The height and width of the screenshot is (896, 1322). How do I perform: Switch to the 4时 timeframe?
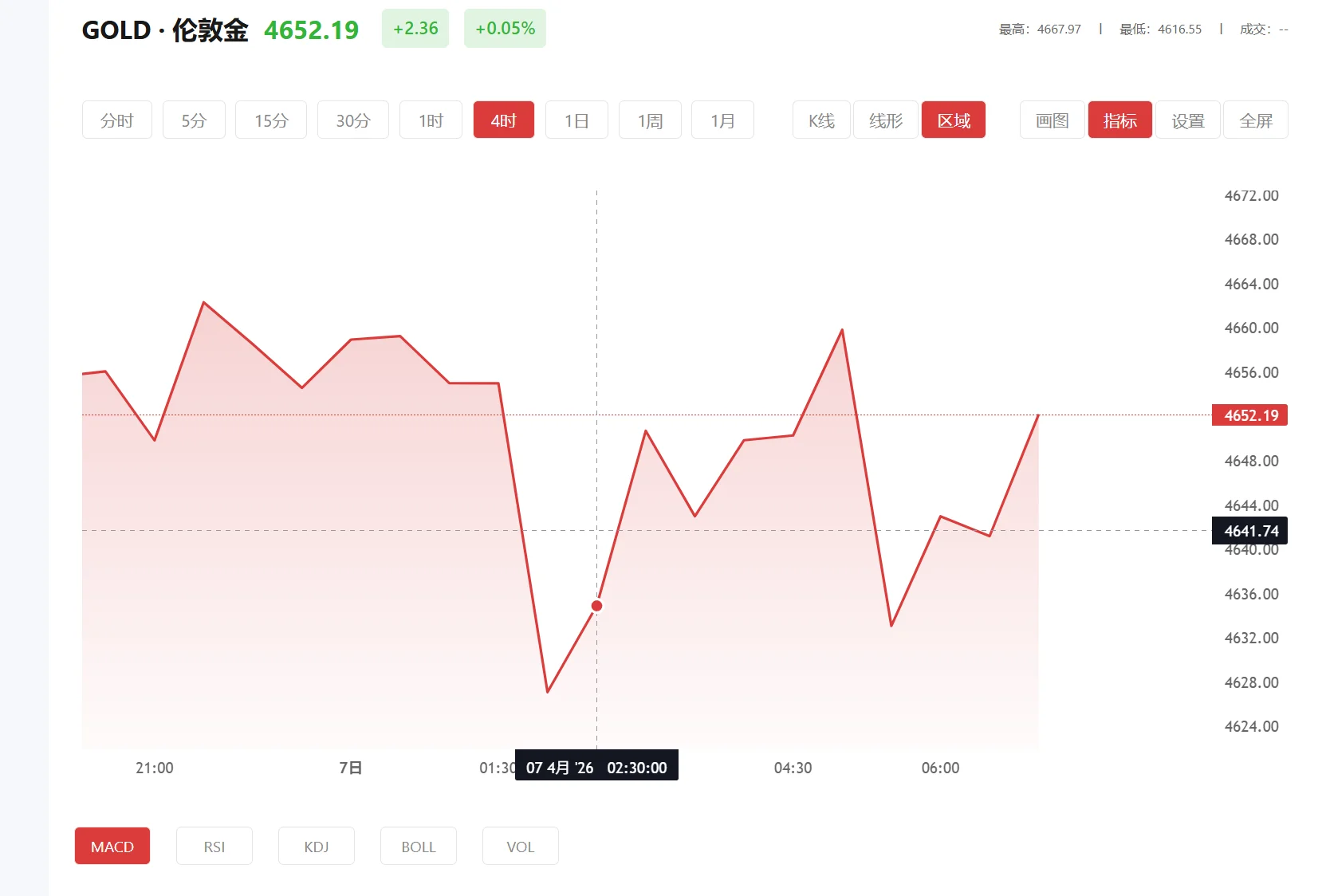[503, 120]
